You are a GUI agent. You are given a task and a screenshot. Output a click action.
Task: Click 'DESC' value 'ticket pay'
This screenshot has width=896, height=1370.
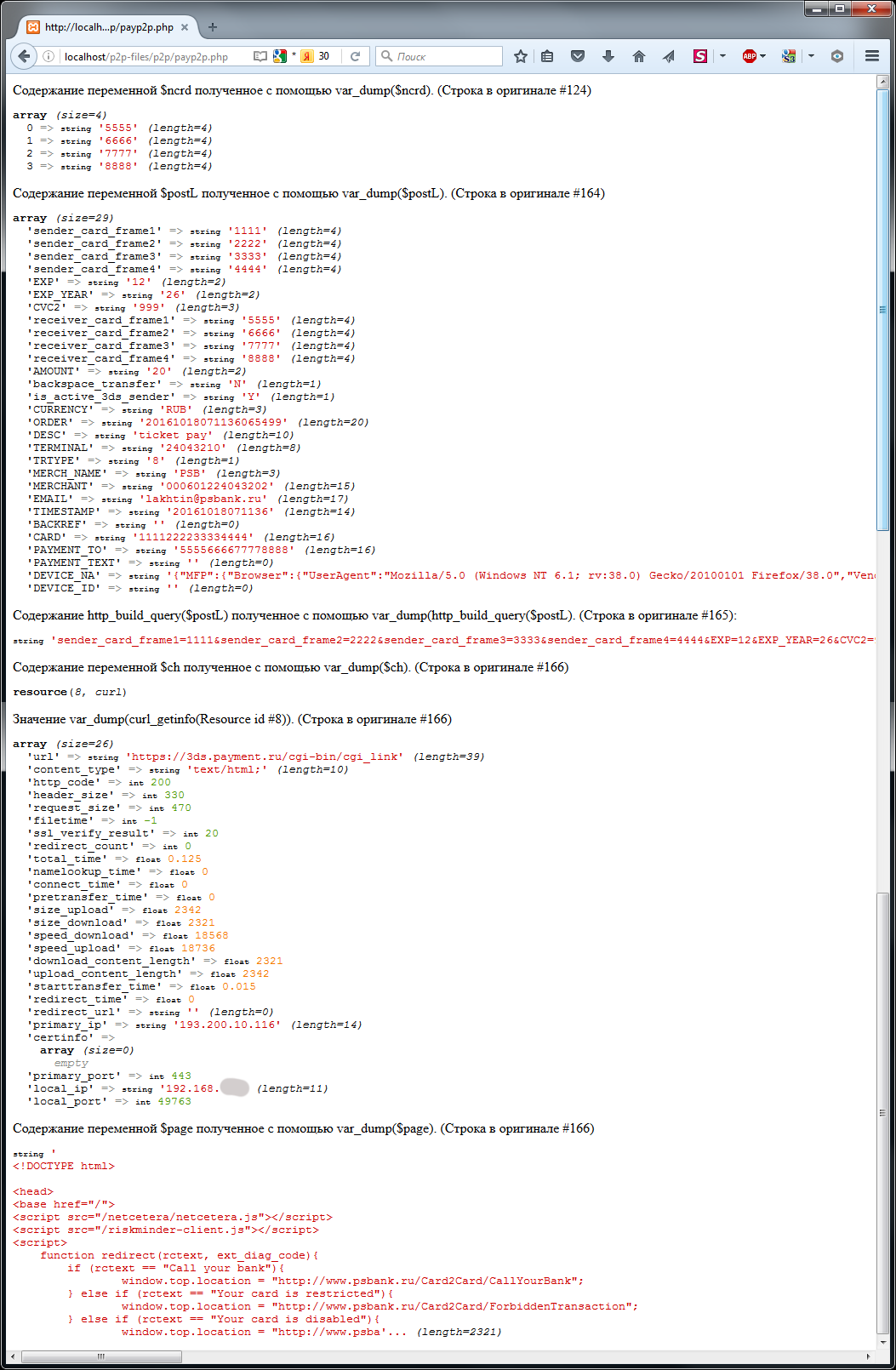pos(171,435)
